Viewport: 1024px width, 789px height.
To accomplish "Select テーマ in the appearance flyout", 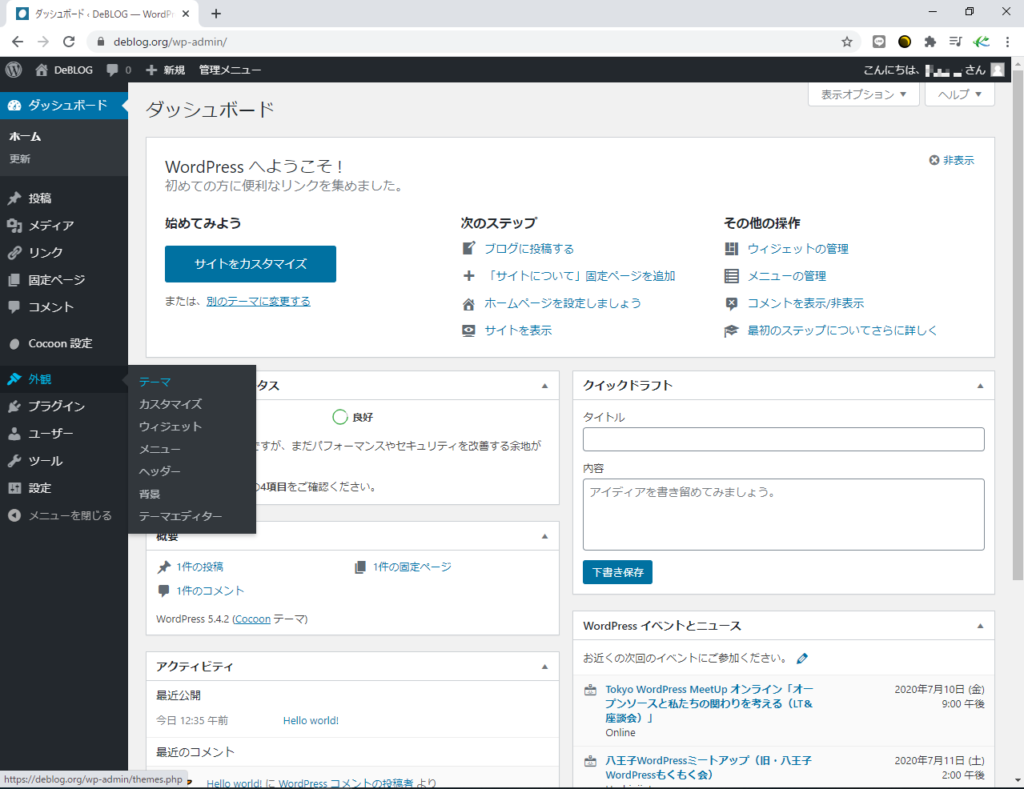I will 155,382.
